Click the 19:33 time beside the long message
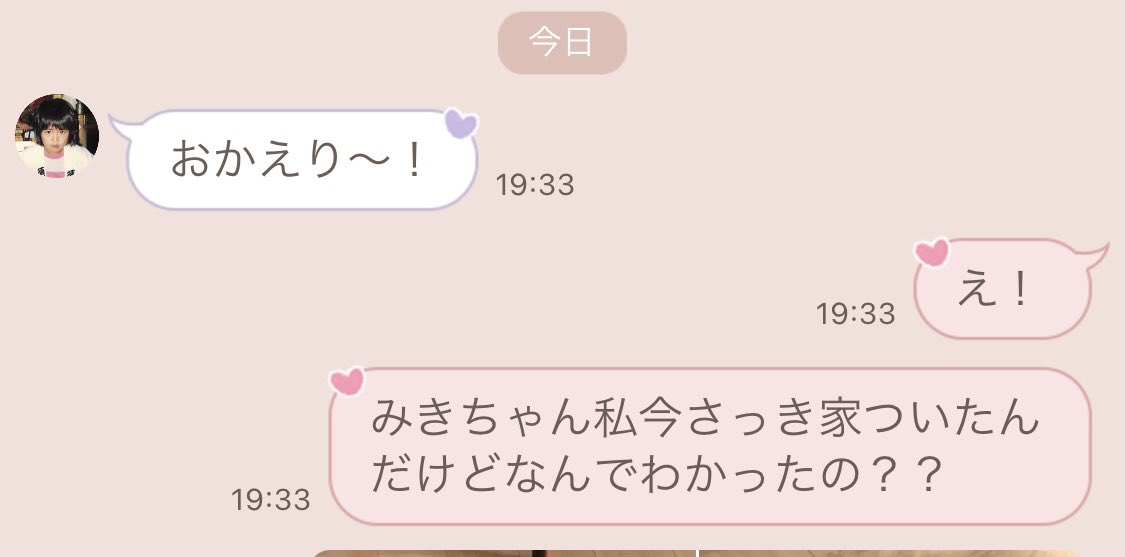Image resolution: width=1125 pixels, height=557 pixels. [270, 500]
